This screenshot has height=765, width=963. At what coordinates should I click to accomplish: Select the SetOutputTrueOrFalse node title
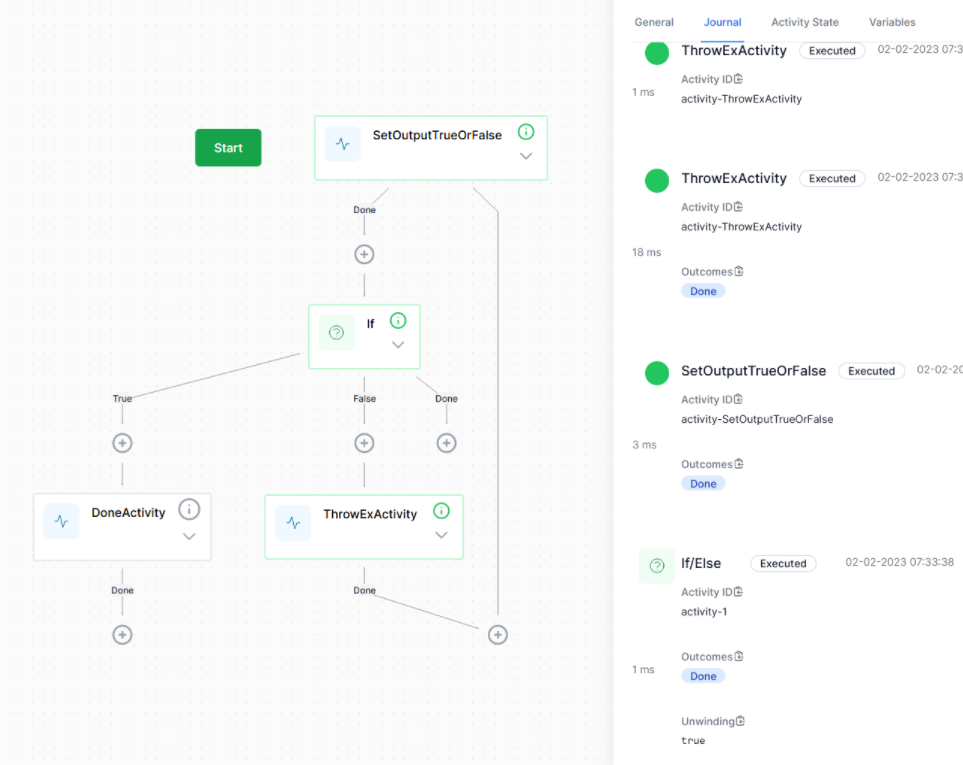(437, 135)
